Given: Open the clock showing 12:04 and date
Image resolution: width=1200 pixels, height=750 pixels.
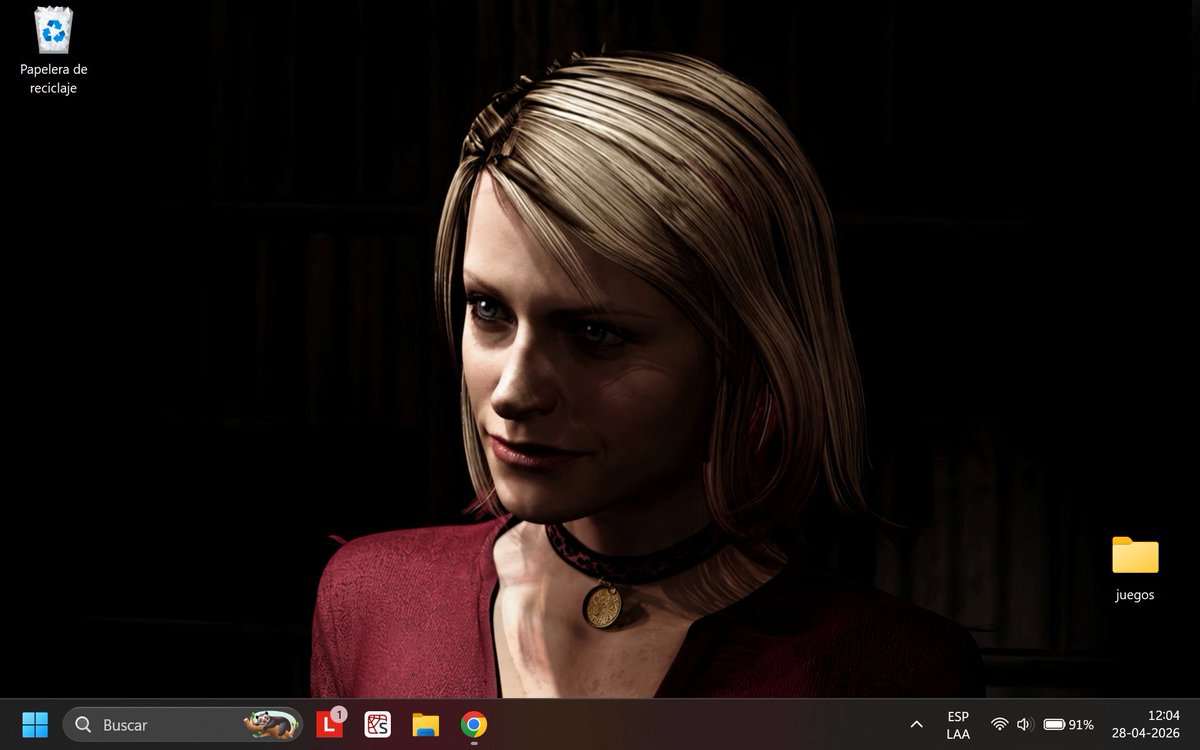Looking at the screenshot, I should [x=1146, y=725].
